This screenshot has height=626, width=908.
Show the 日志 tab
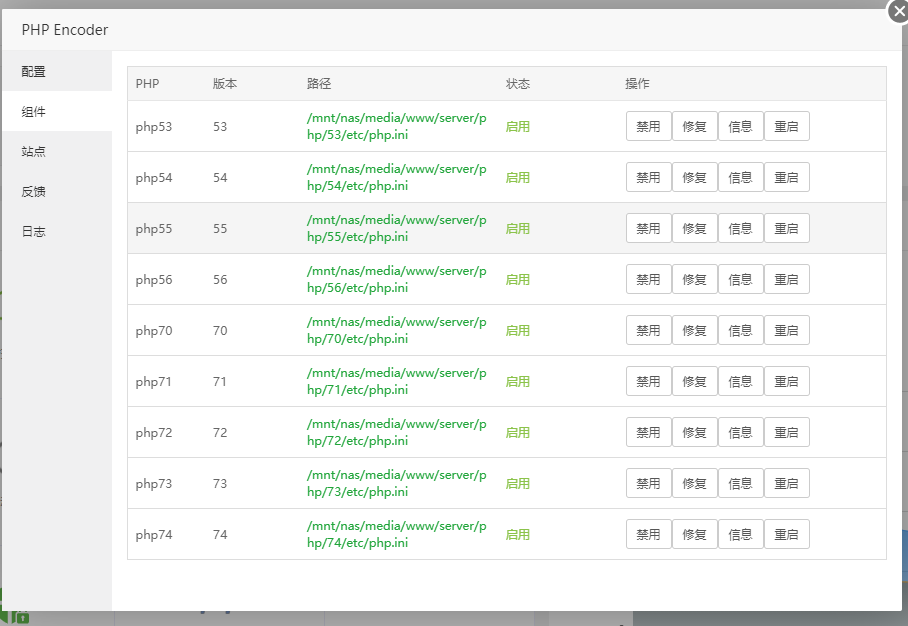tap(57, 231)
